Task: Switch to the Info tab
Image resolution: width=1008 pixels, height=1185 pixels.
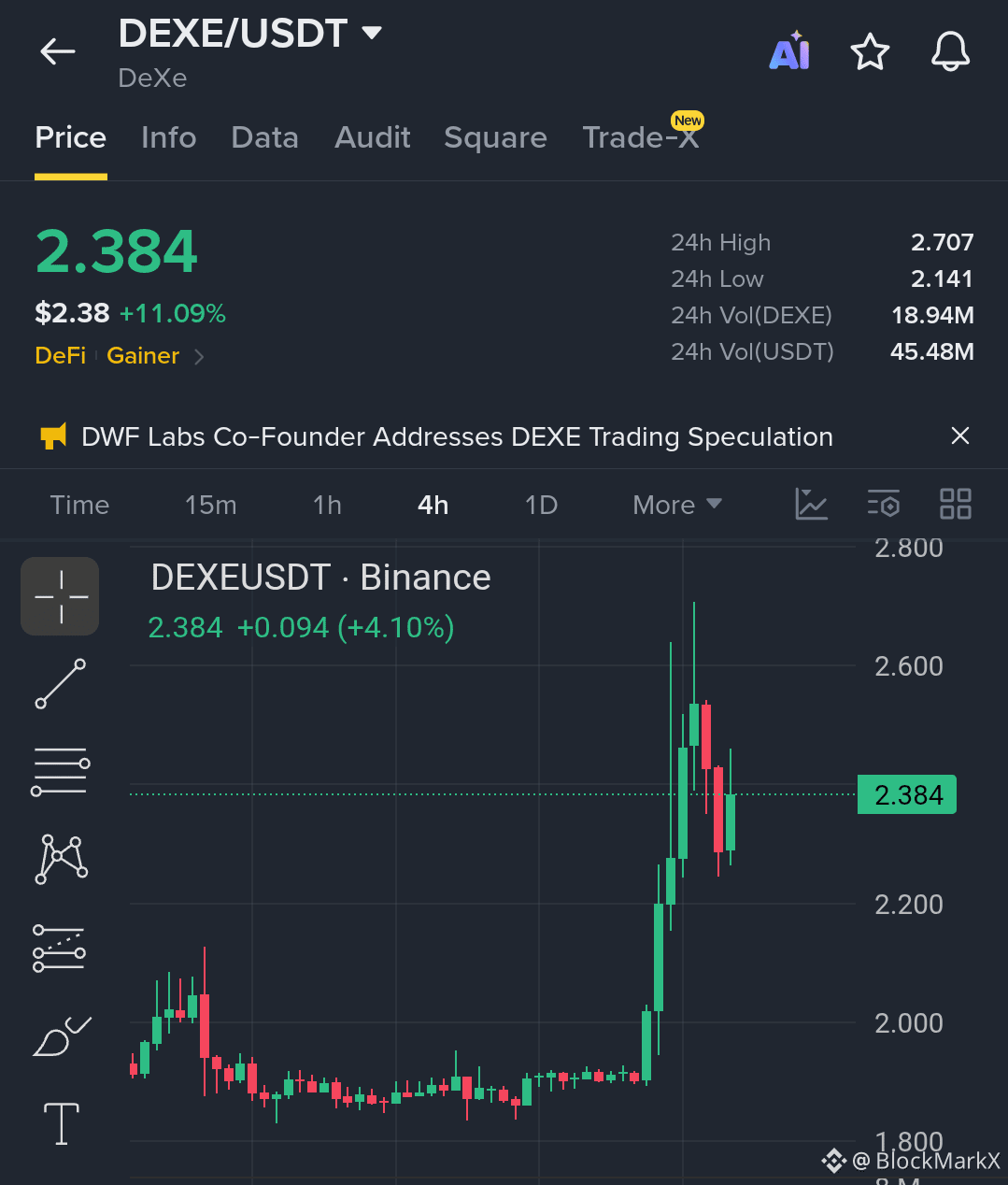Action: click(x=169, y=137)
